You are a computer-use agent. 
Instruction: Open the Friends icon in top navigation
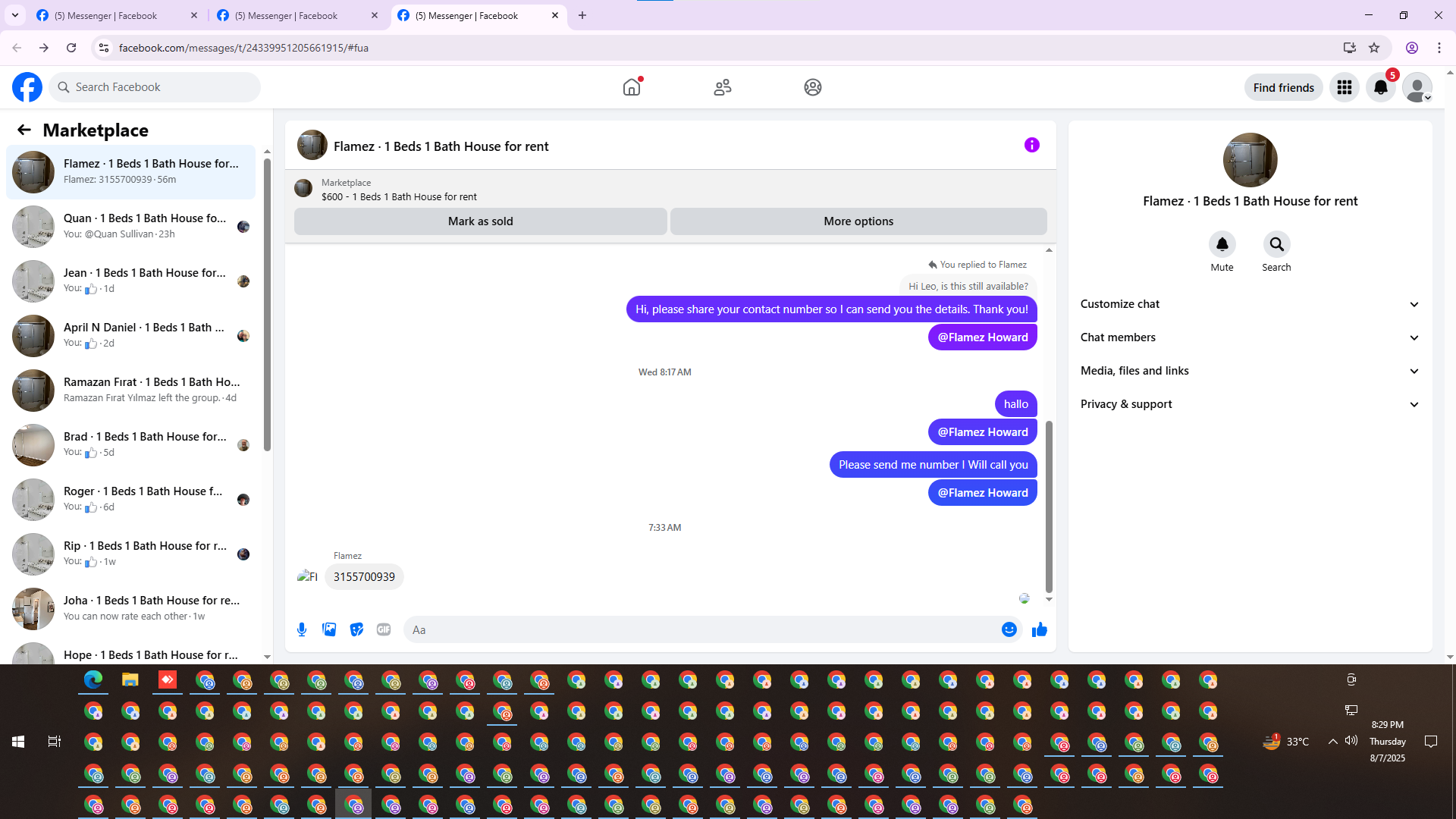pos(722,87)
